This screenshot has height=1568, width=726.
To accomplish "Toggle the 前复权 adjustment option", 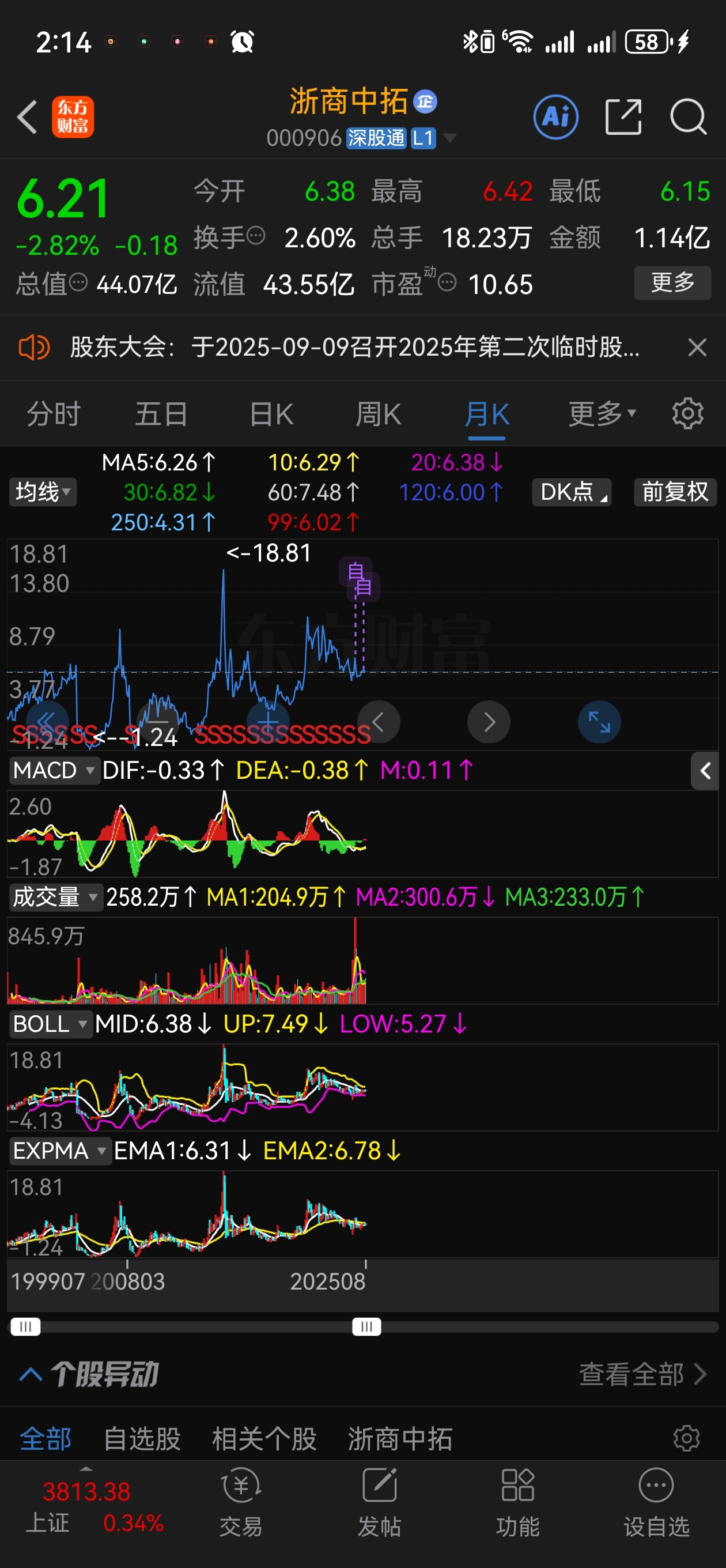I will point(675,492).
